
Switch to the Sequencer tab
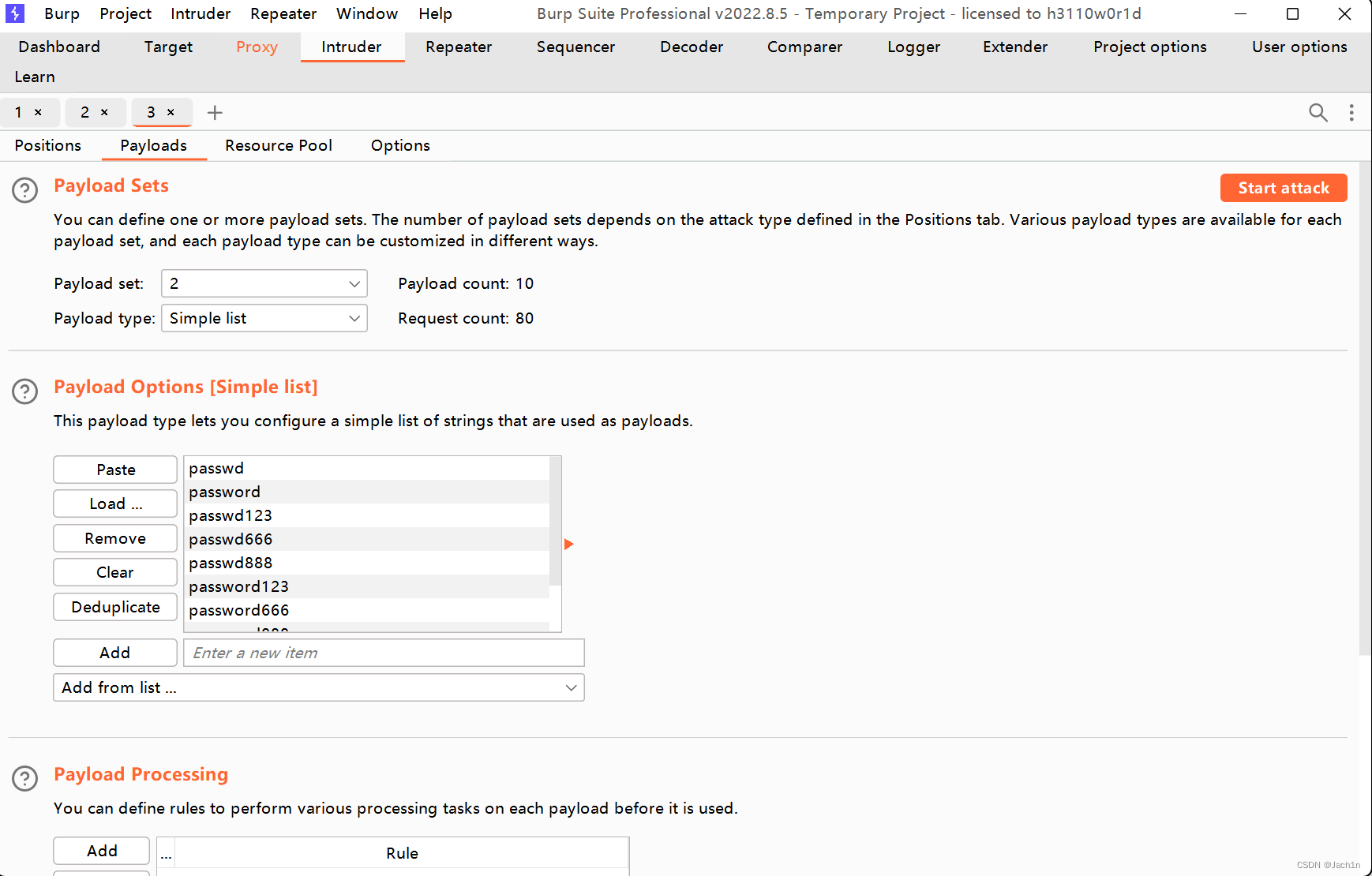coord(575,47)
